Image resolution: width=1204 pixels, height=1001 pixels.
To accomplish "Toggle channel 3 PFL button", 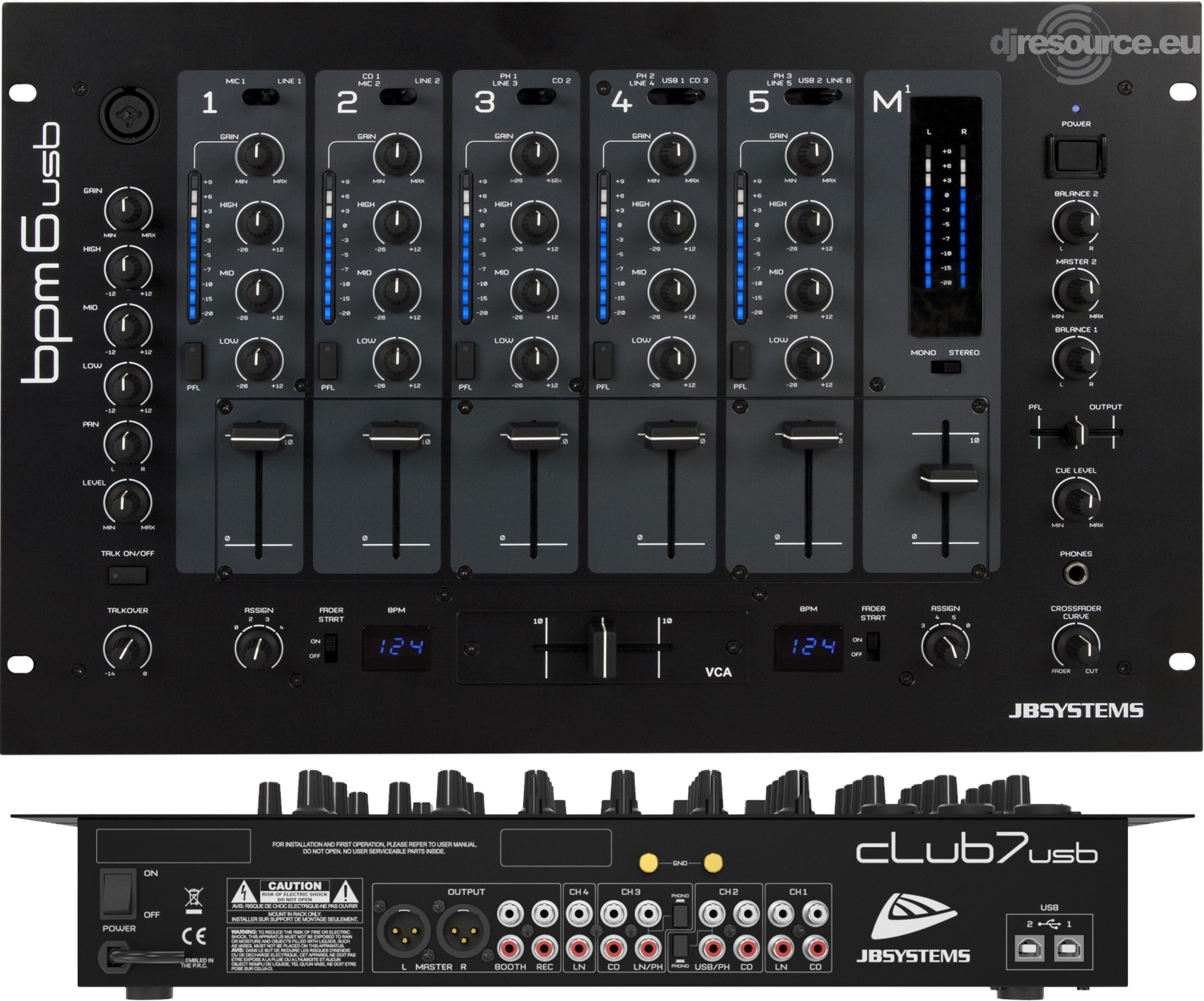I will pyautogui.click(x=465, y=361).
